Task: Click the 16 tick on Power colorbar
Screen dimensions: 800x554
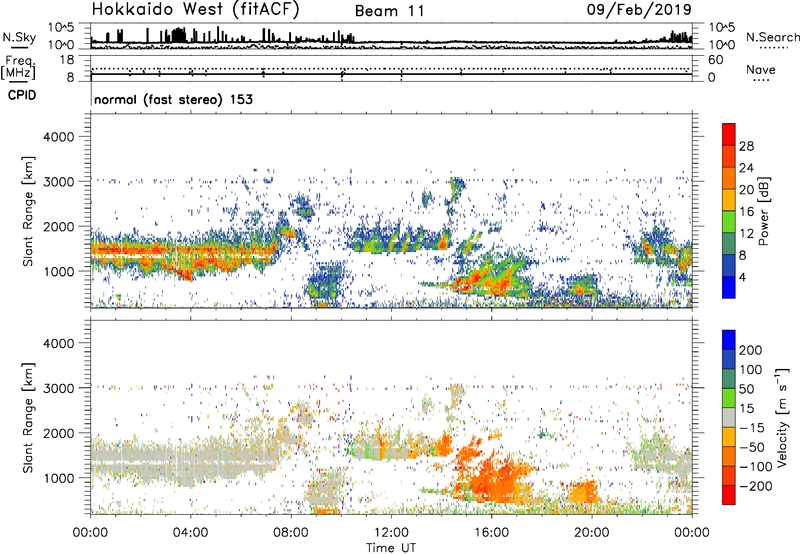Action: [x=746, y=212]
